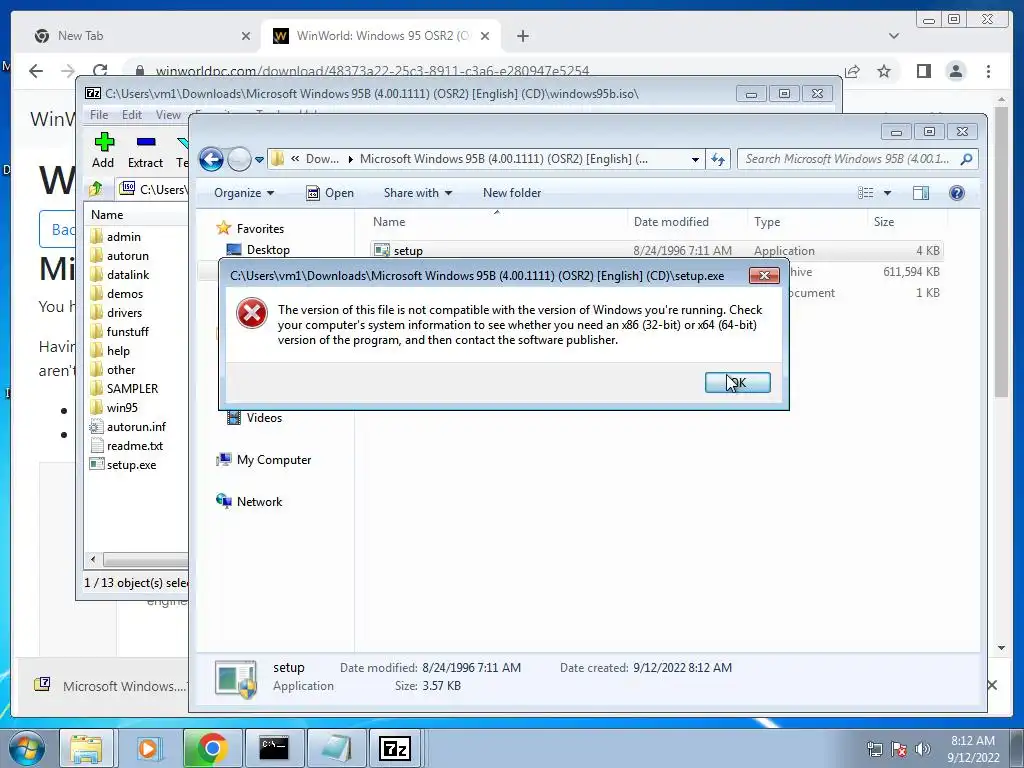The image size is (1024, 768).
Task: Close the Chrome downloads bar
Action: pos(992,685)
